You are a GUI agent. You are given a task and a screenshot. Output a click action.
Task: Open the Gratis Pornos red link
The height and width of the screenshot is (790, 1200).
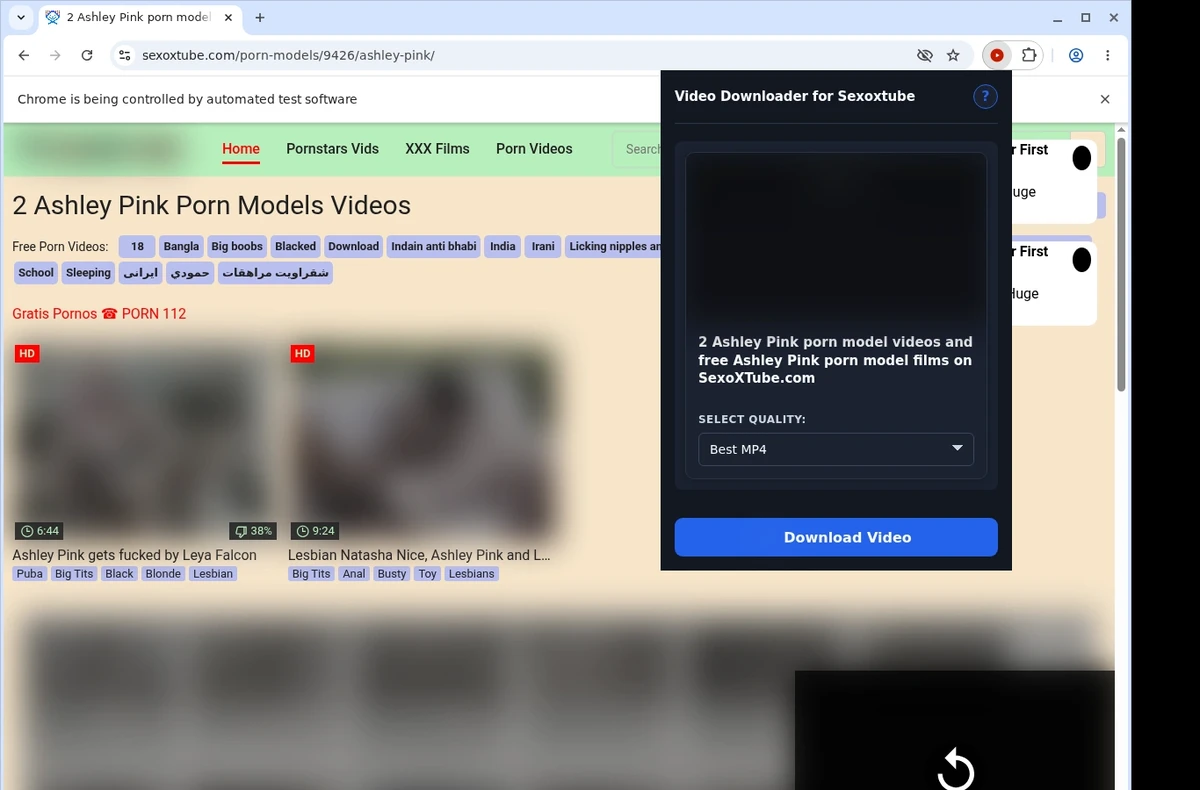tap(99, 314)
